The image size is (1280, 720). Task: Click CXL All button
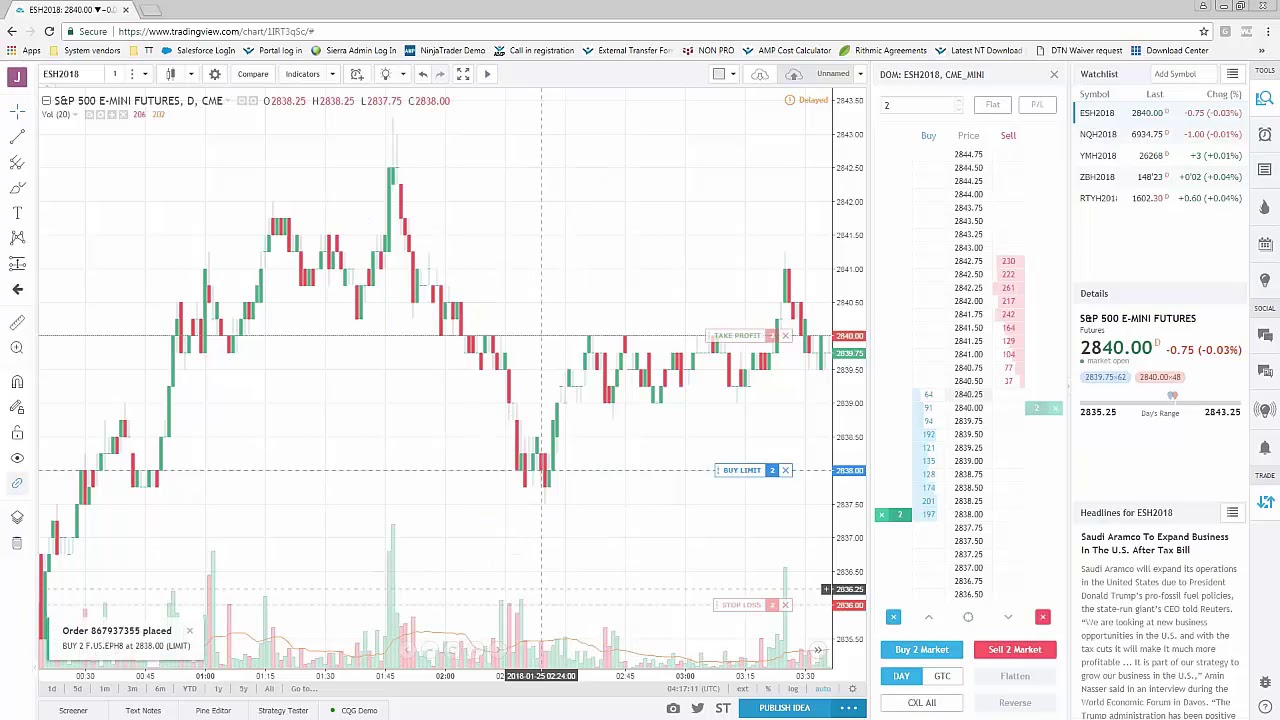[922, 703]
